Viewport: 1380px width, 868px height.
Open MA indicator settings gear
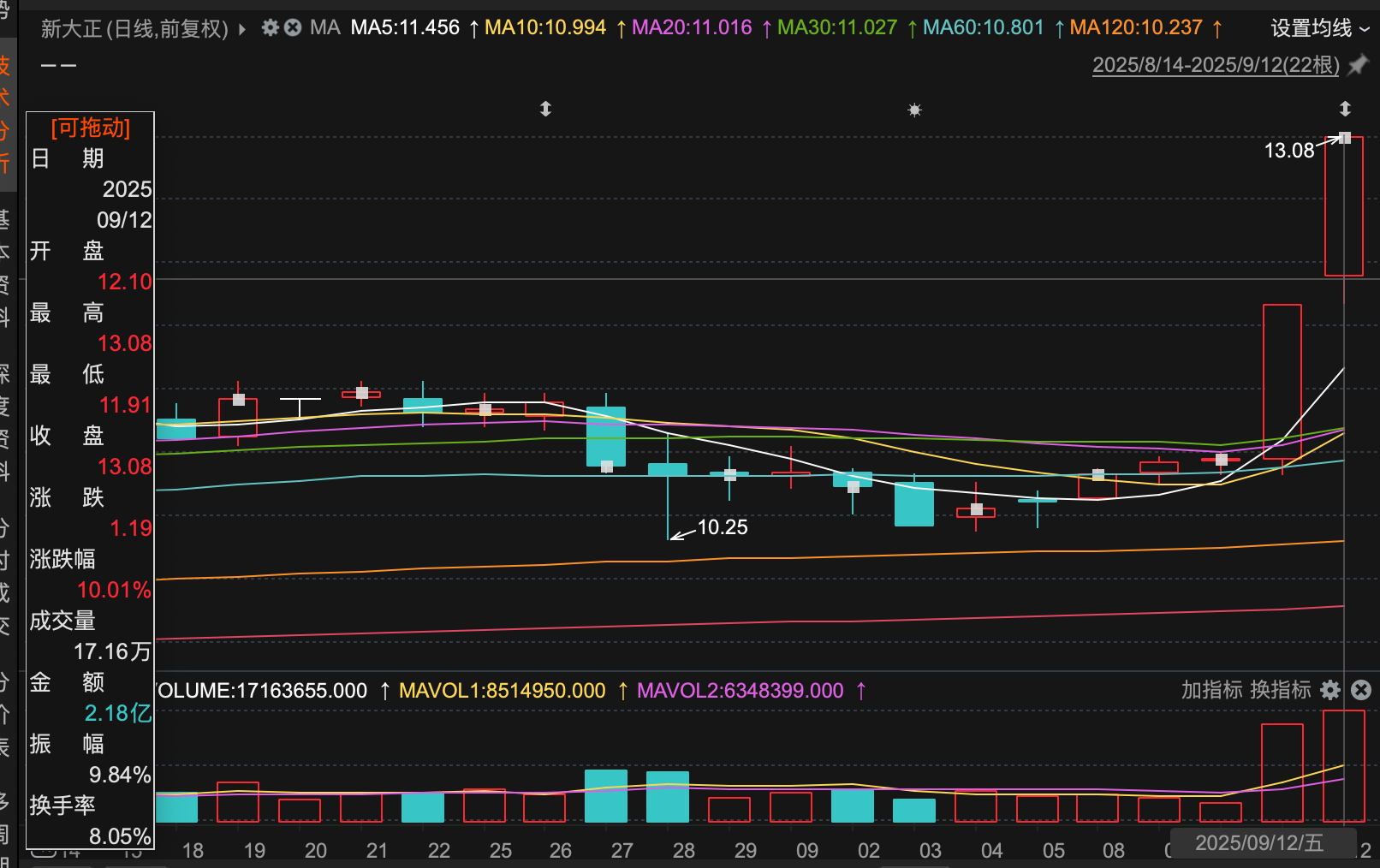click(x=271, y=28)
